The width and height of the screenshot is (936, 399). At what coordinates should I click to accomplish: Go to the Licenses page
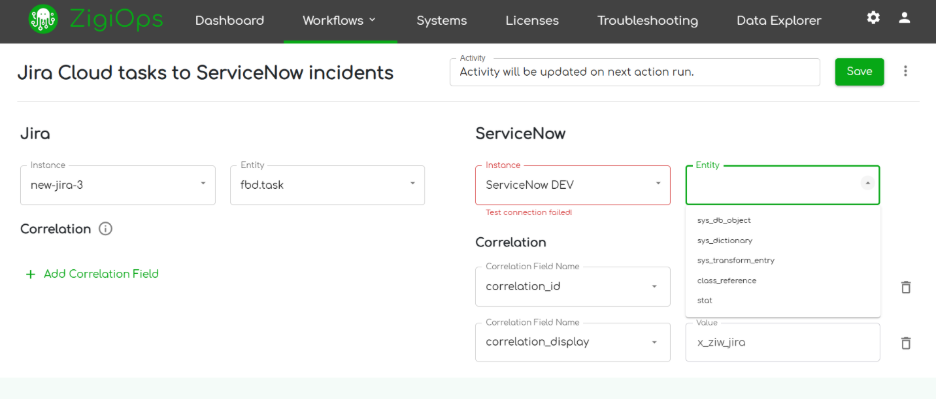pyautogui.click(x=532, y=20)
